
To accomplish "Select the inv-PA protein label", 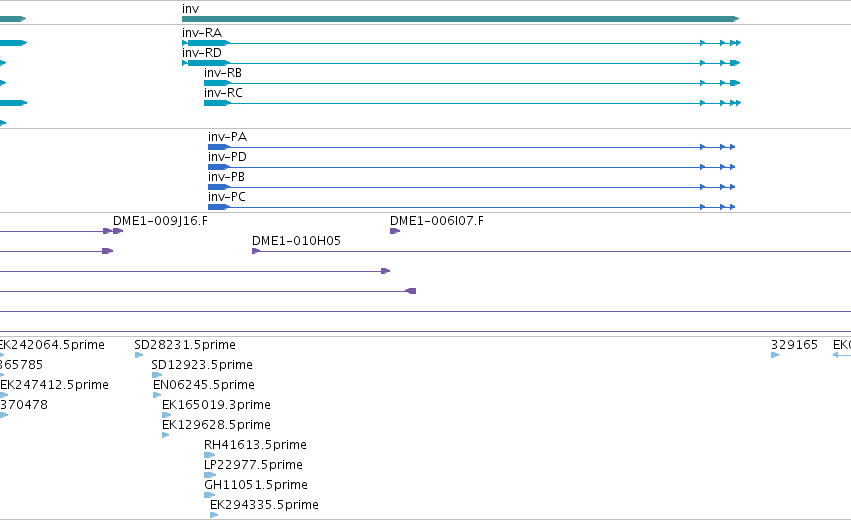I will pyautogui.click(x=227, y=137).
